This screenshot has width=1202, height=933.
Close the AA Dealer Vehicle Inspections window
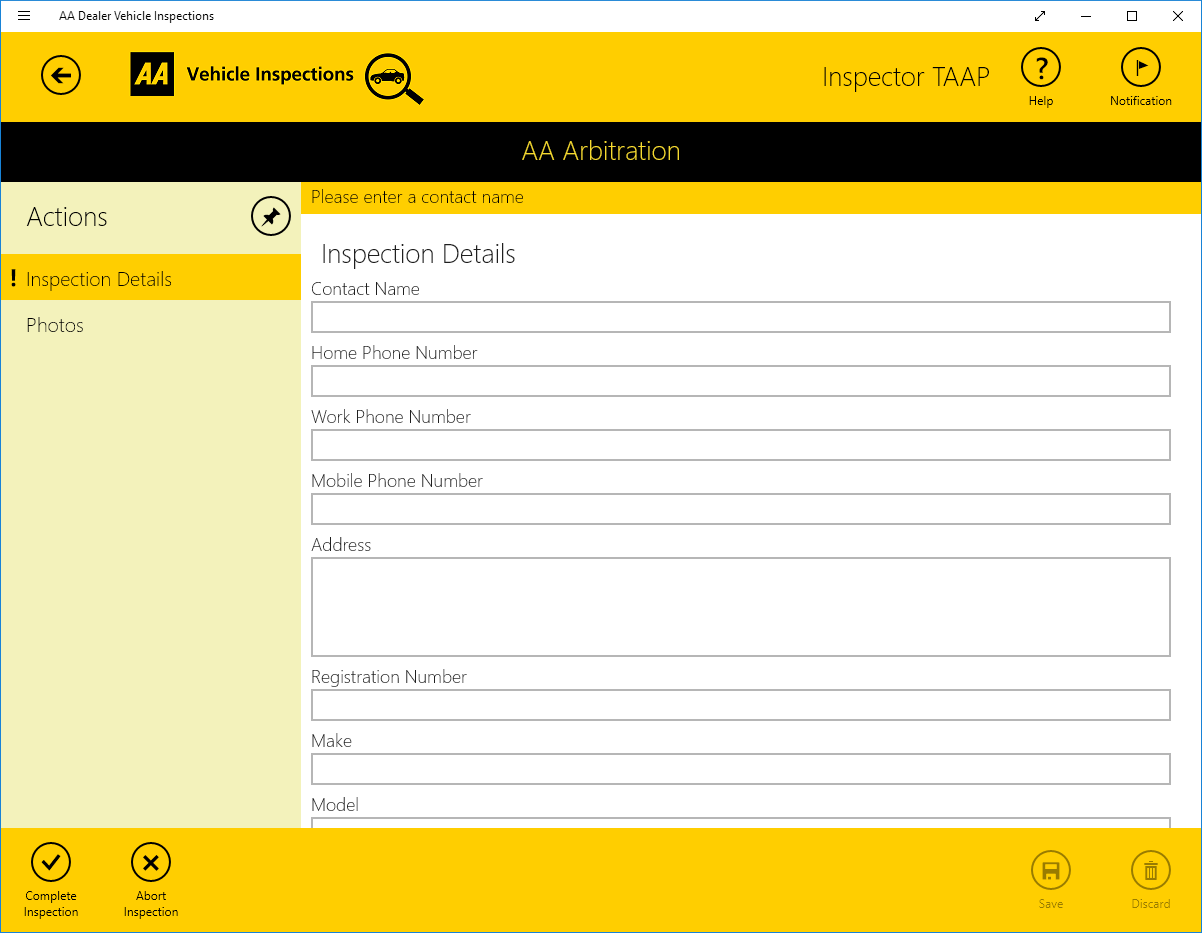tap(1178, 16)
